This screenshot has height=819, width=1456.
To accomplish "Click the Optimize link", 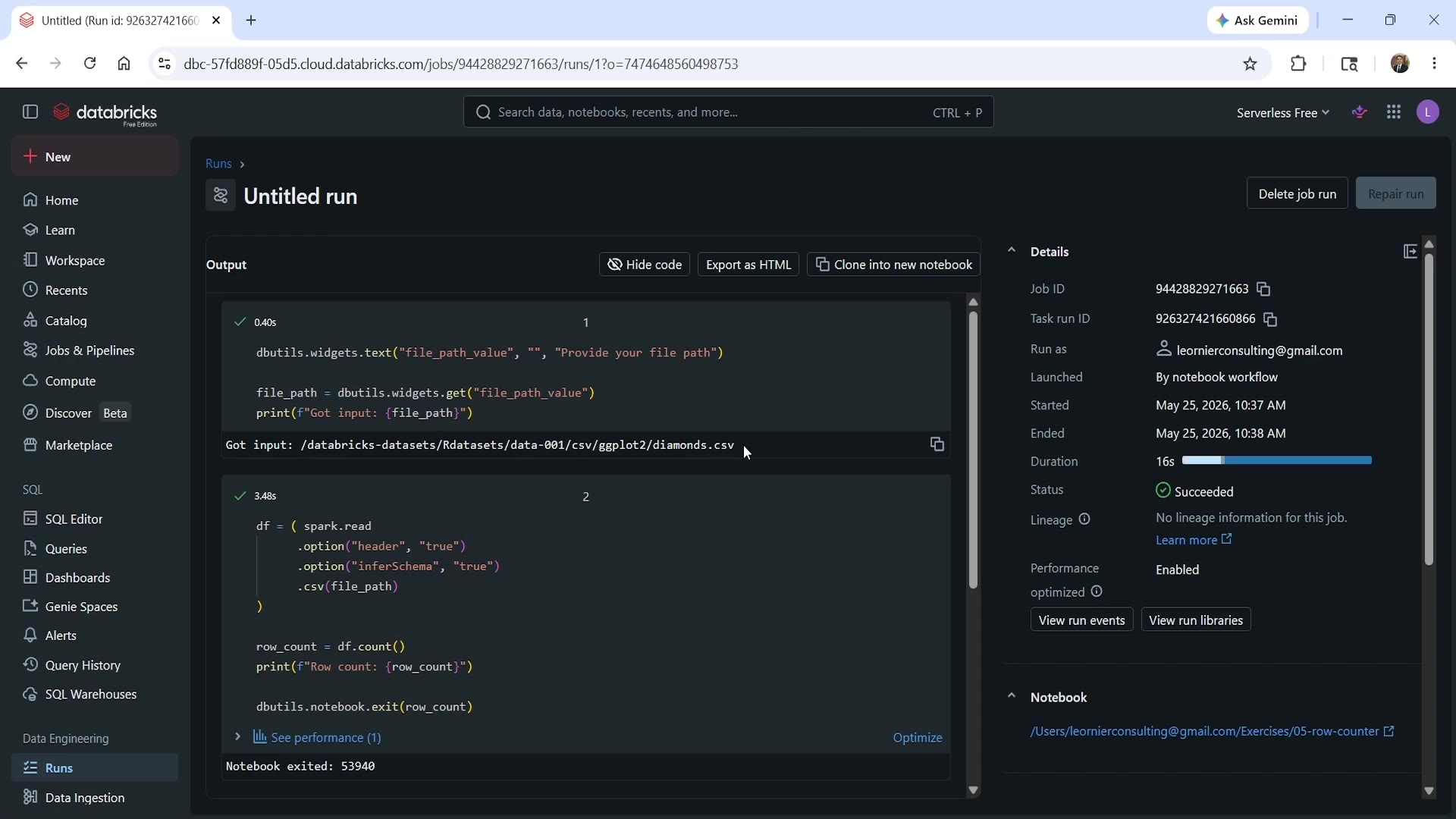I will tap(918, 738).
